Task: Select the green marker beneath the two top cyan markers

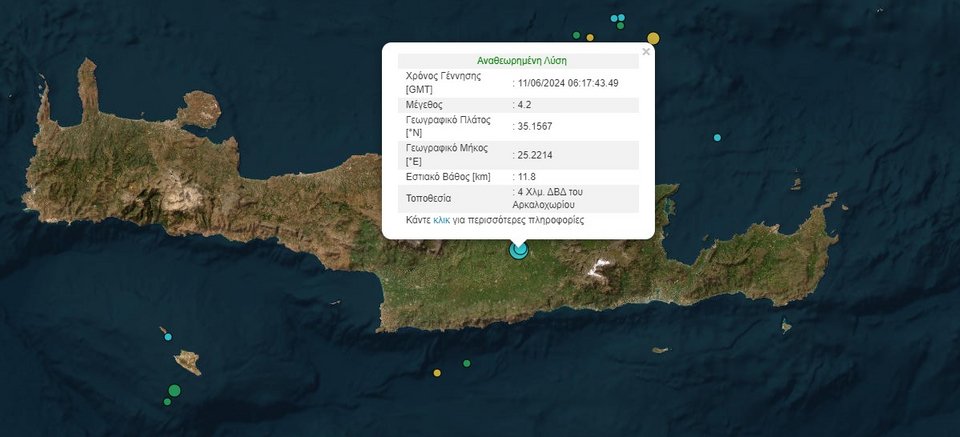Action: pyautogui.click(x=620, y=26)
